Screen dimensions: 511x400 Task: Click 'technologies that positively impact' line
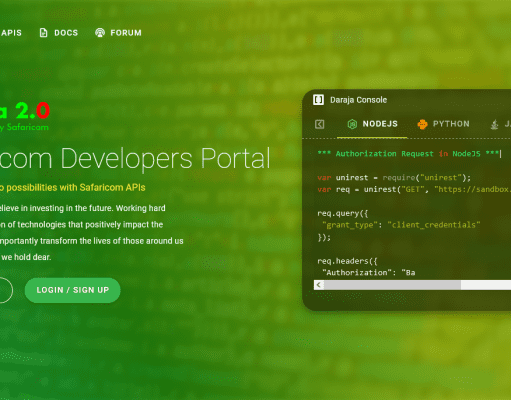coord(81,225)
